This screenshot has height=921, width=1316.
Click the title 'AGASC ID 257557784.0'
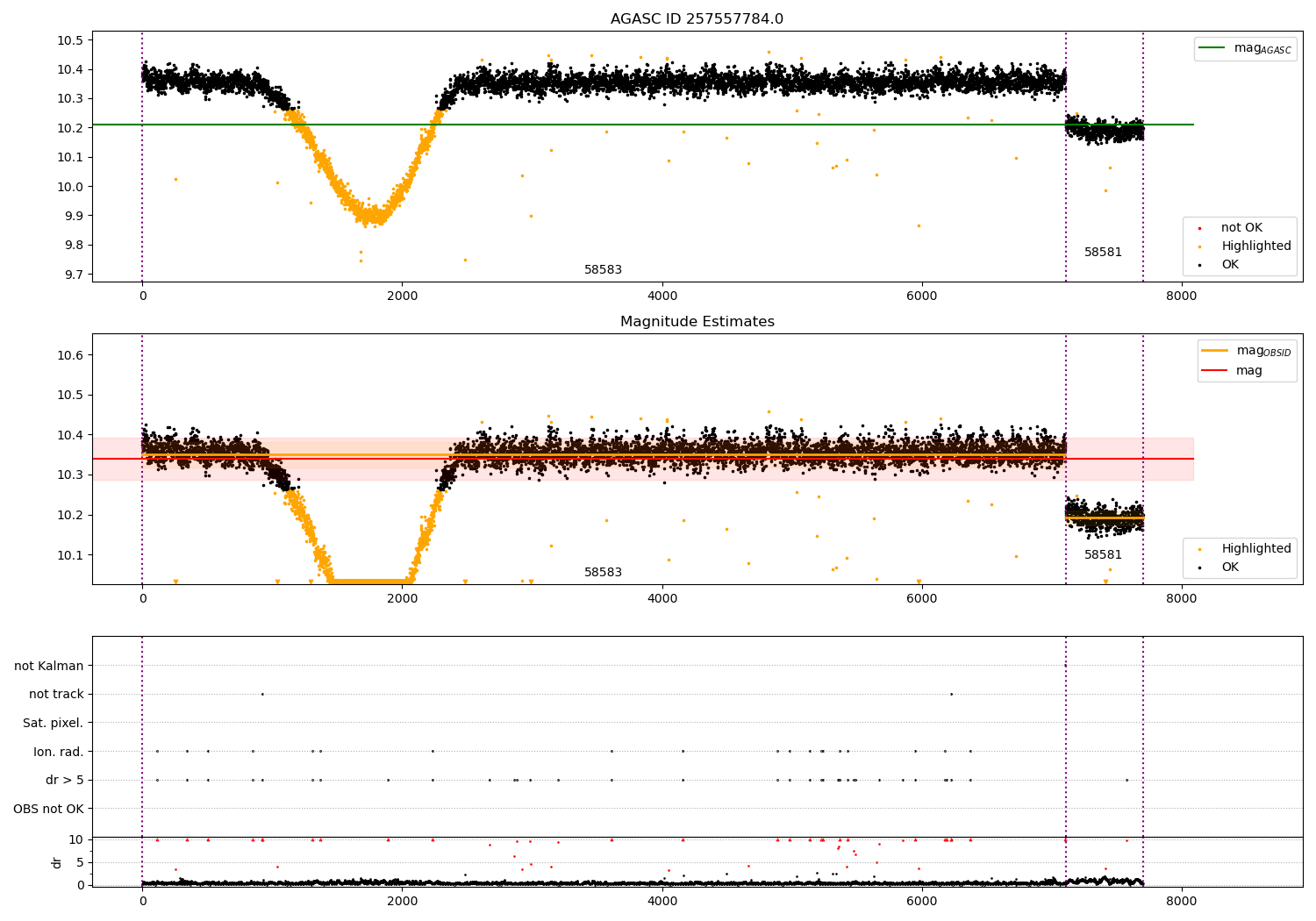click(697, 19)
